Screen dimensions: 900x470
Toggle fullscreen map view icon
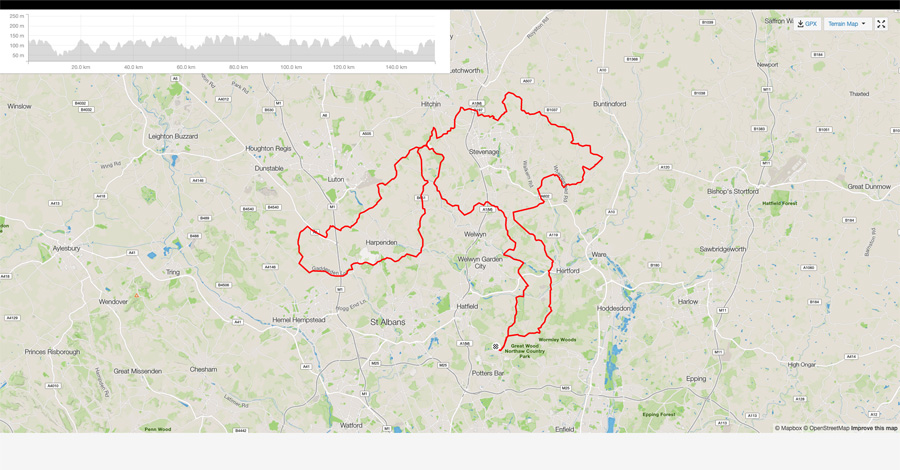tap(881, 24)
